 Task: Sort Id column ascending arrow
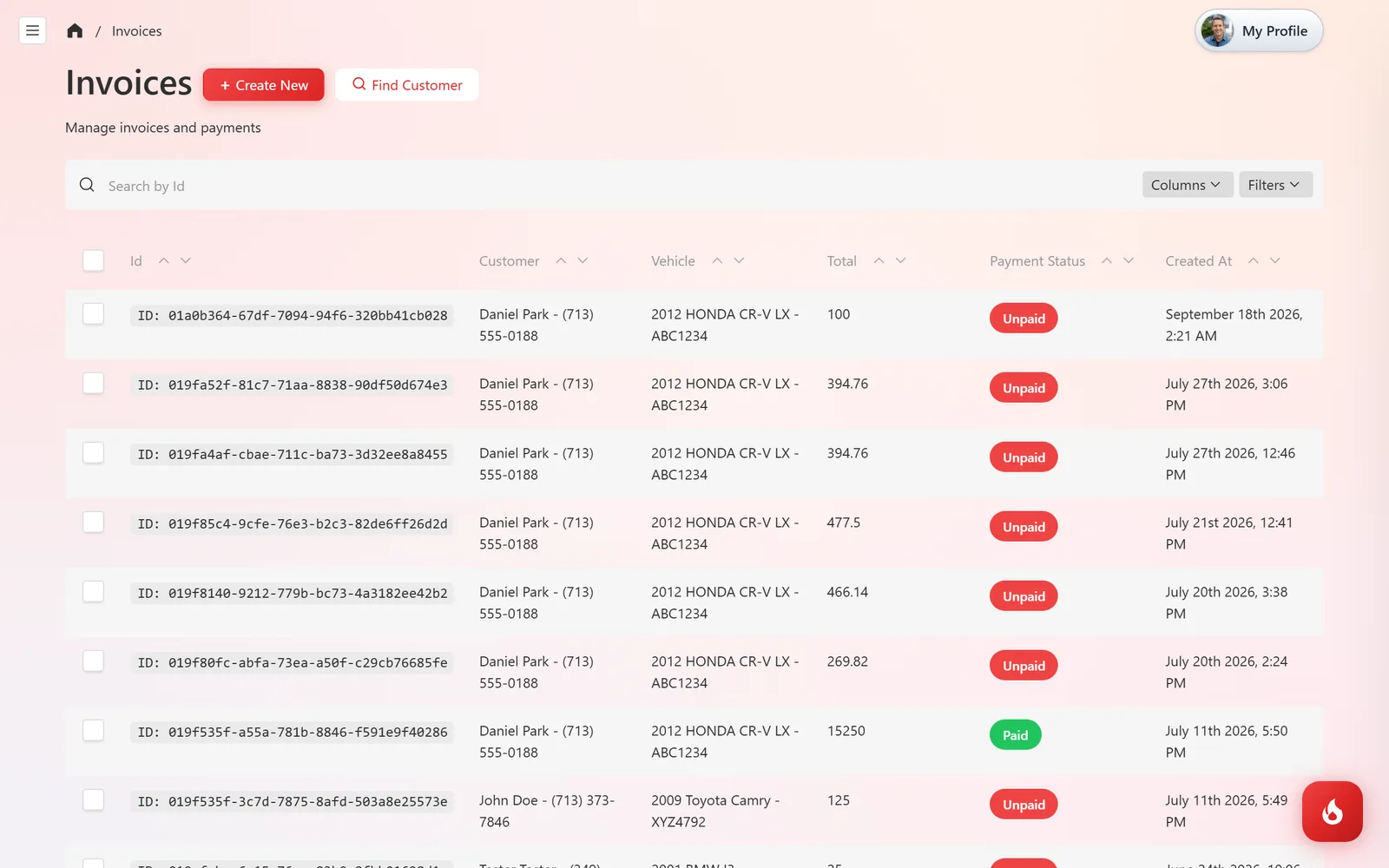163,260
